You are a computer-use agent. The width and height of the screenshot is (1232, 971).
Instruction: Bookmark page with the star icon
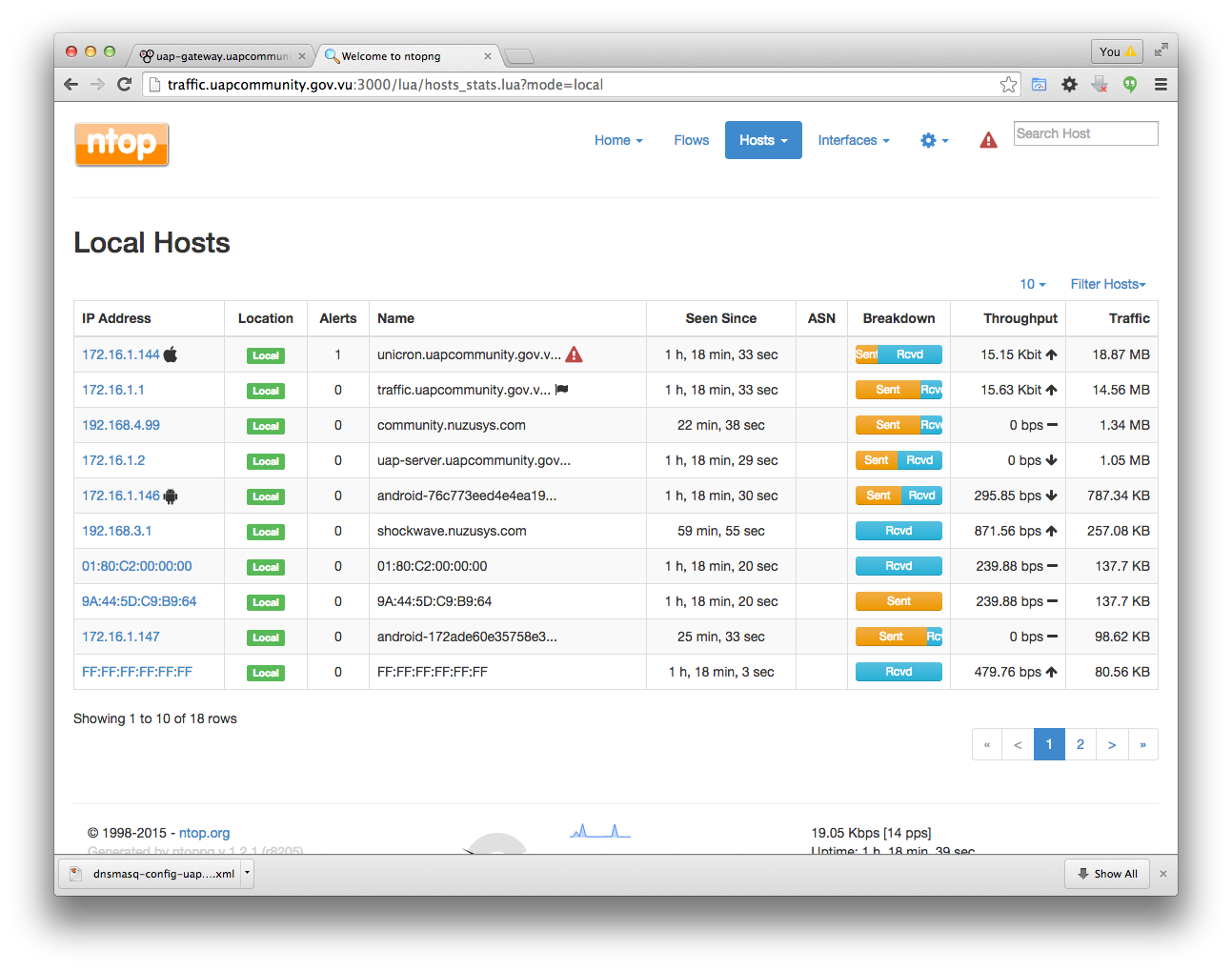coord(1008,85)
